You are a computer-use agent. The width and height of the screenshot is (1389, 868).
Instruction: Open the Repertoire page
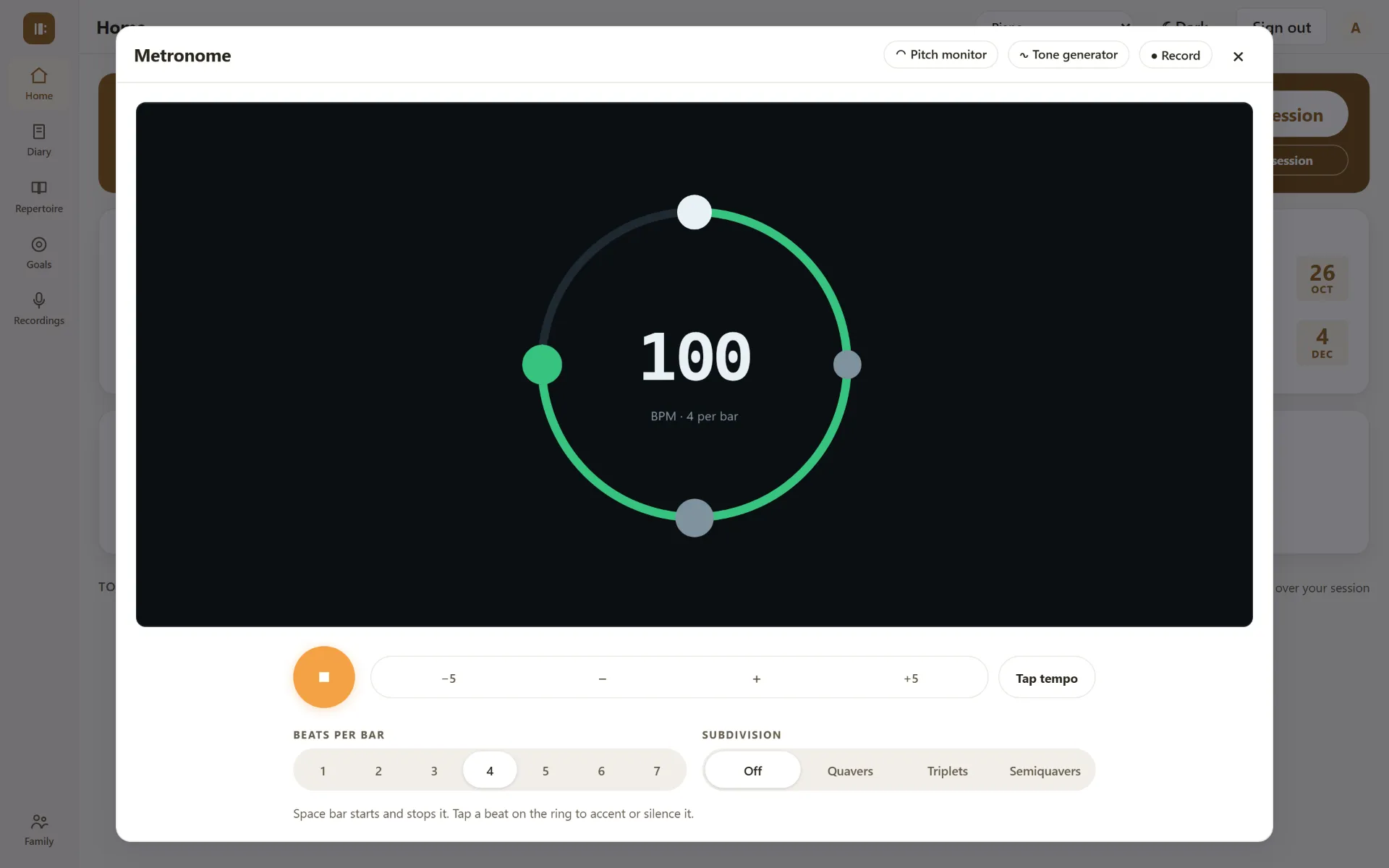[39, 197]
